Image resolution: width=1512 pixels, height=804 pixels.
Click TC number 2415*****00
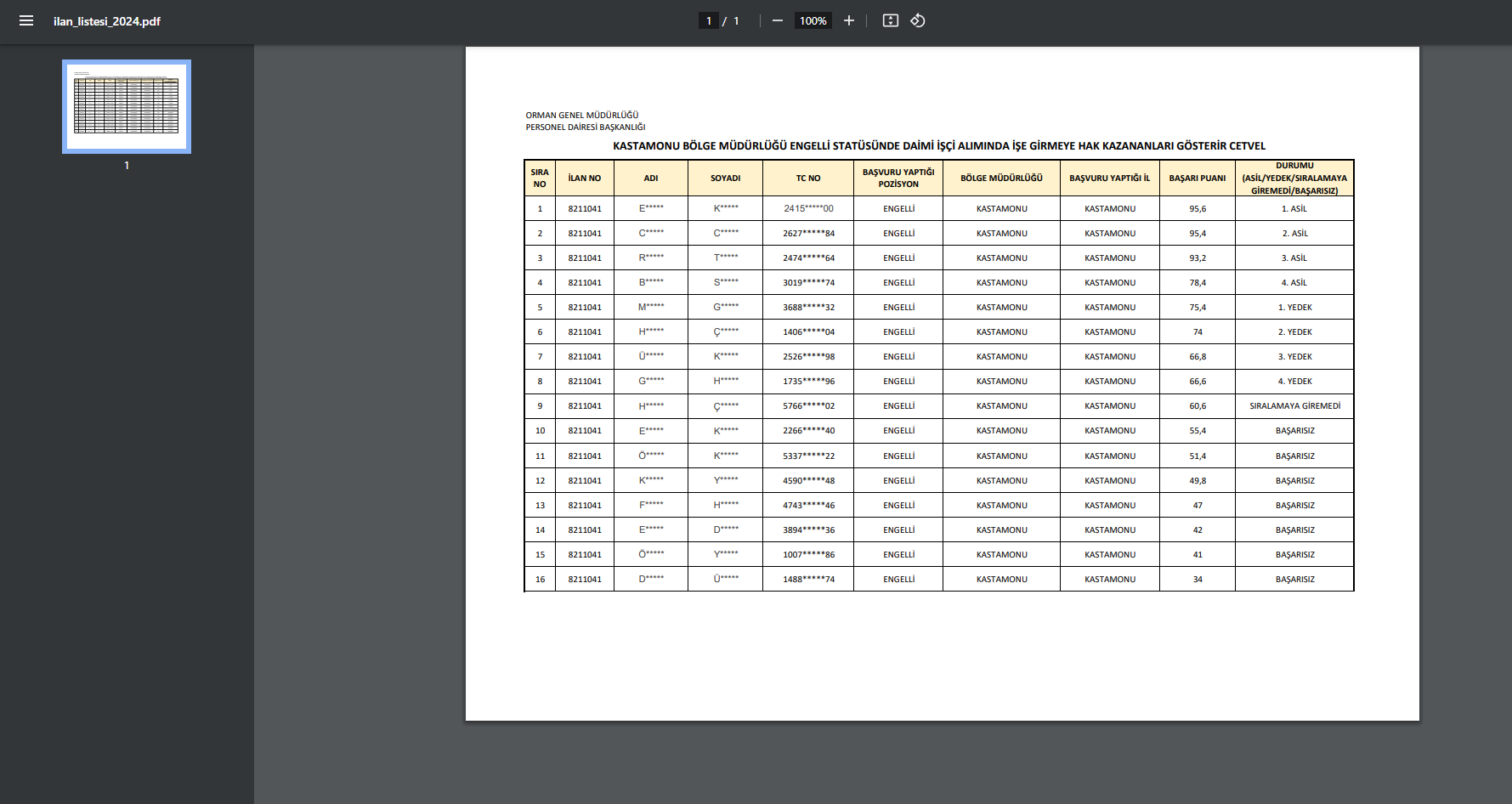pyautogui.click(x=808, y=208)
